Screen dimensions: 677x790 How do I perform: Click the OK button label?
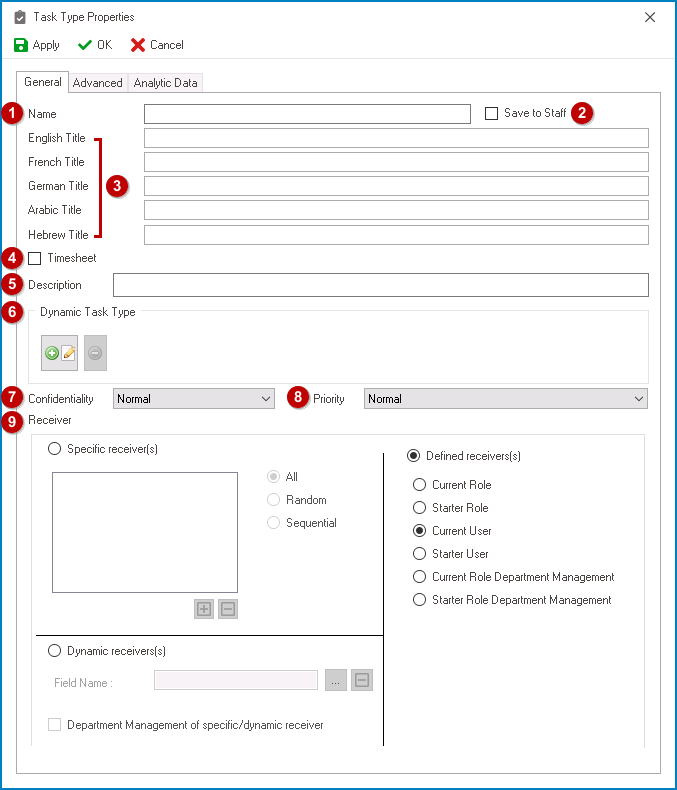click(x=105, y=45)
